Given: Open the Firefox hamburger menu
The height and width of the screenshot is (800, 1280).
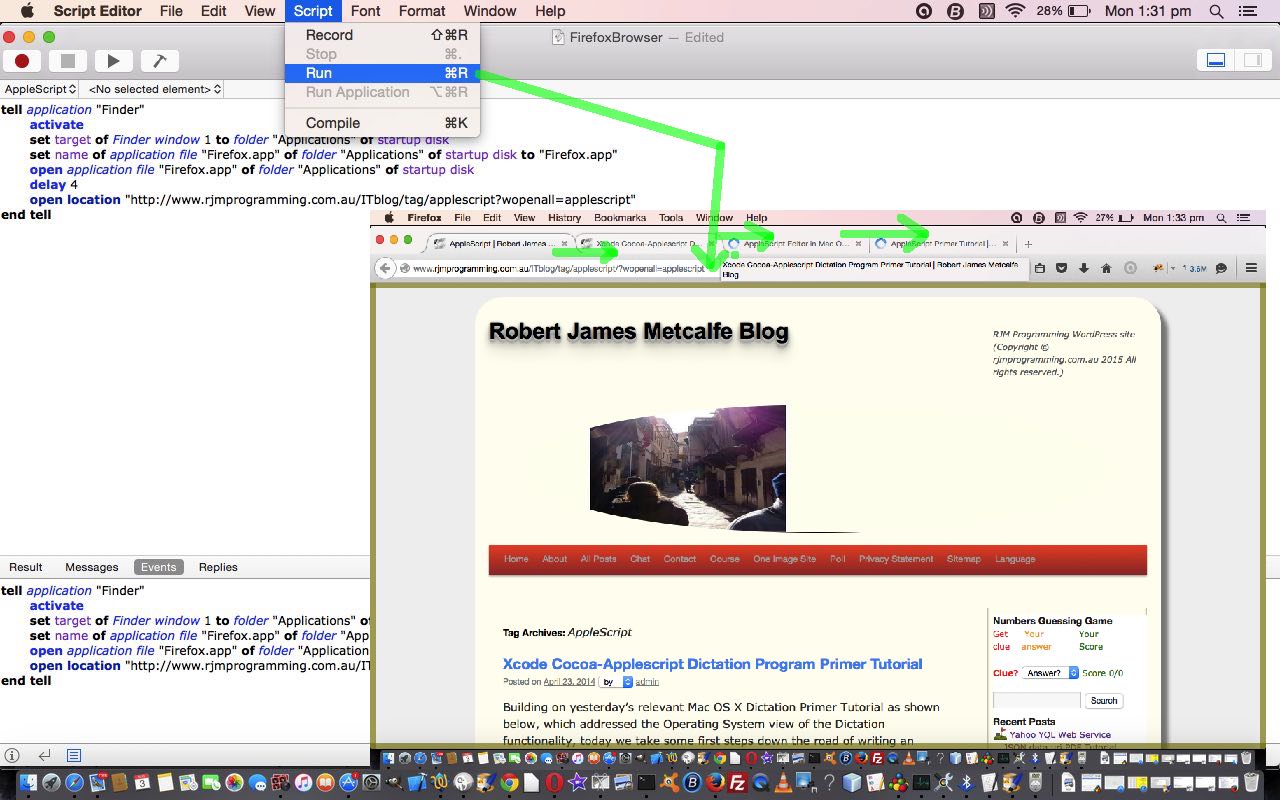Looking at the screenshot, I should click(1251, 268).
